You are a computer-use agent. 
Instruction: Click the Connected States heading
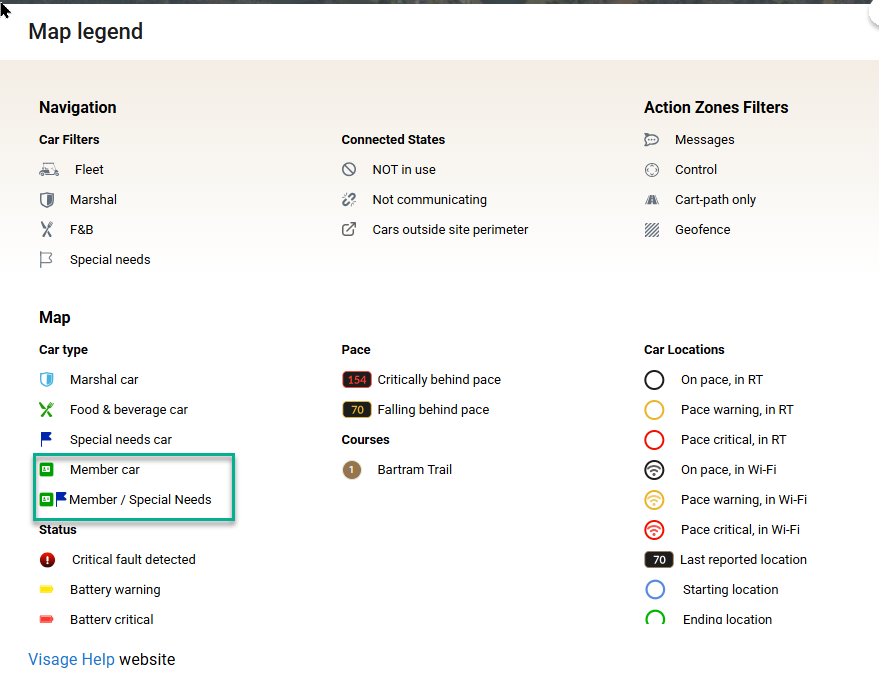393,140
